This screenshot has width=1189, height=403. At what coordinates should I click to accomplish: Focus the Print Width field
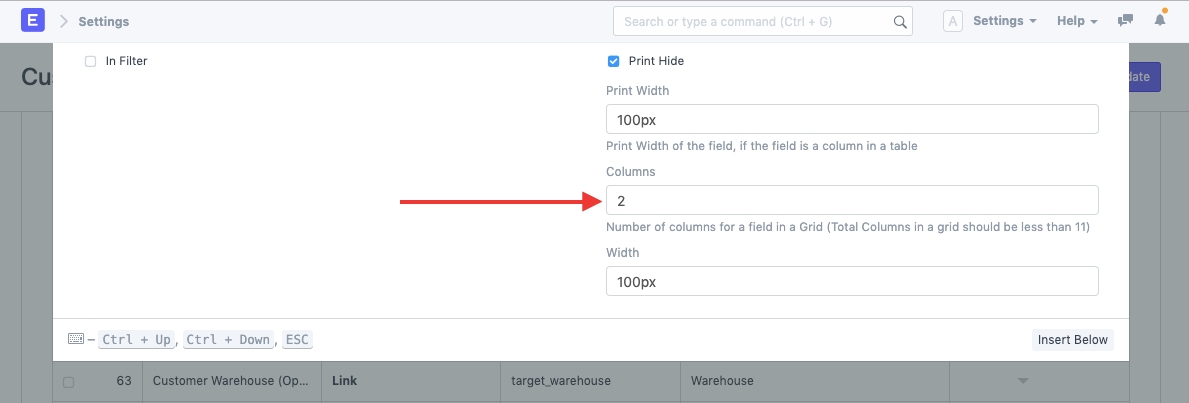tap(852, 119)
